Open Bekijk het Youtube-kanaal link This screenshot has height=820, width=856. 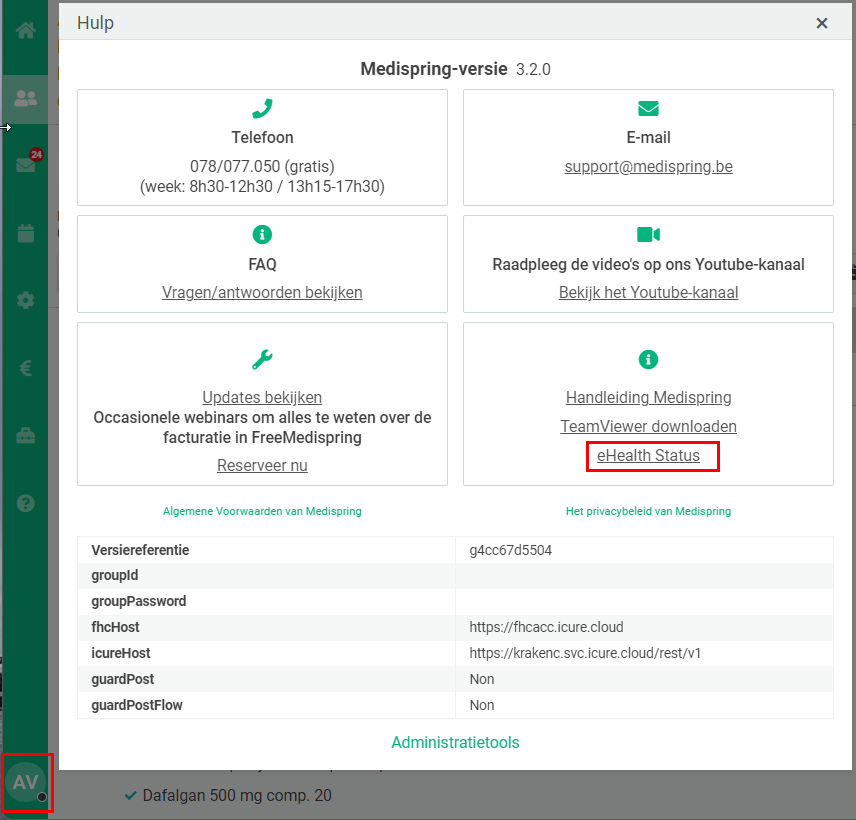648,293
